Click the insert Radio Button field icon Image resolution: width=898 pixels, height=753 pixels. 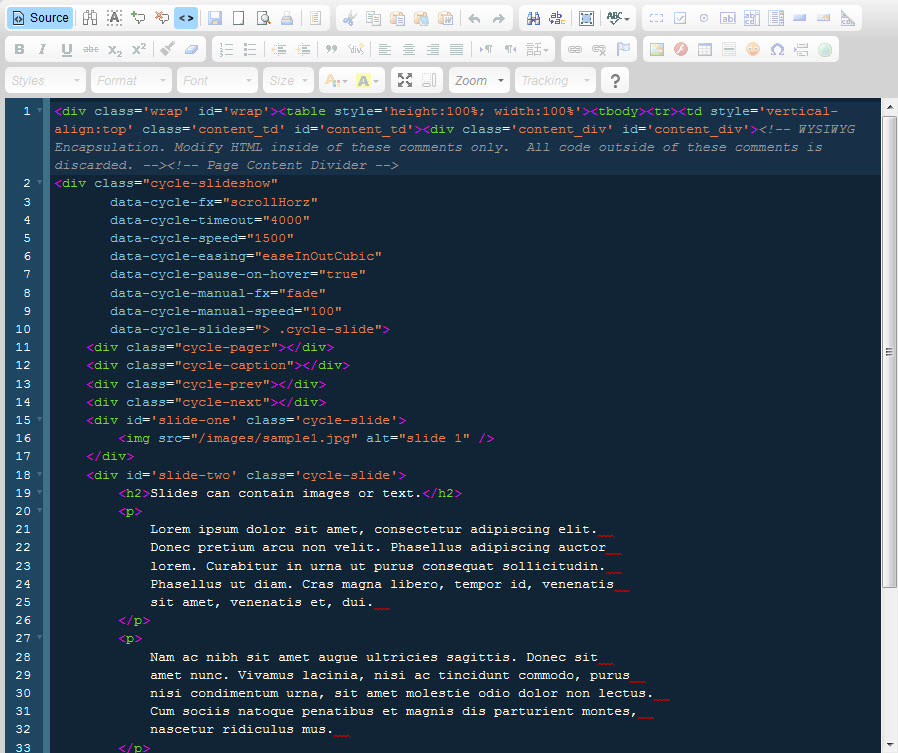[704, 18]
